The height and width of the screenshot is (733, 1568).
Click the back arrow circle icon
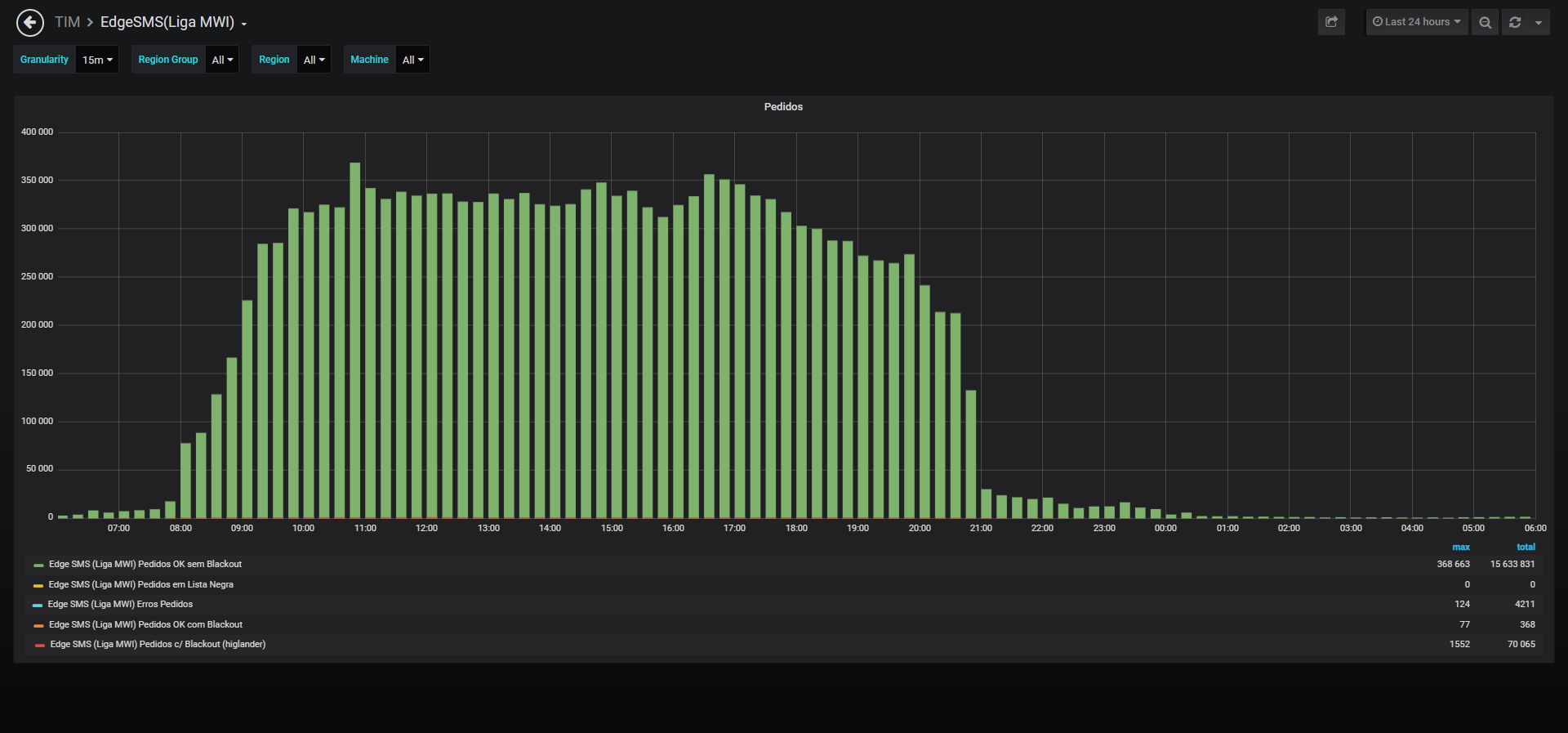(30, 23)
